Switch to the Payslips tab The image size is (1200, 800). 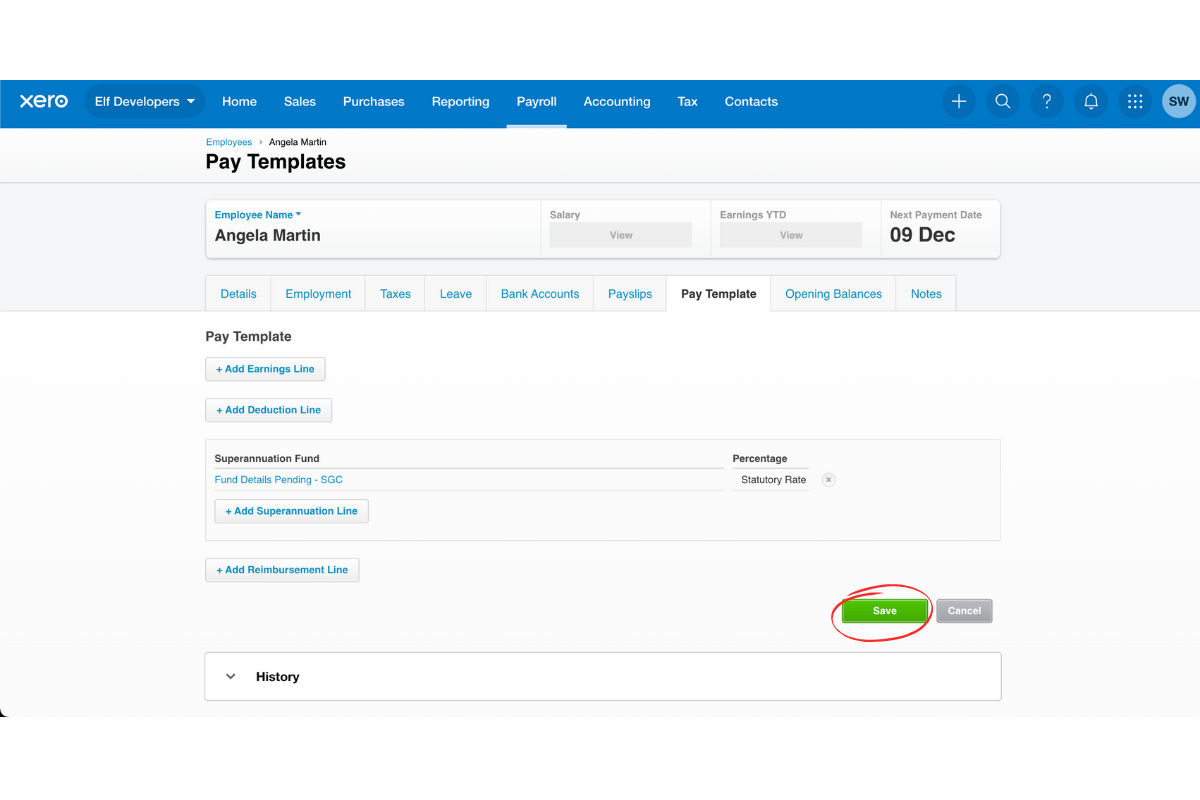pyautogui.click(x=629, y=293)
